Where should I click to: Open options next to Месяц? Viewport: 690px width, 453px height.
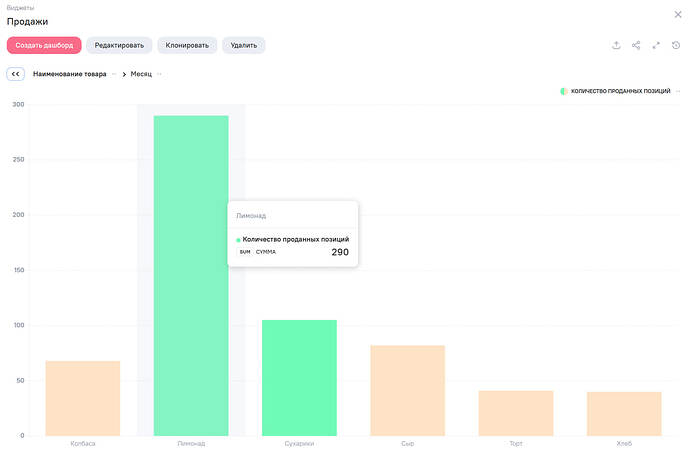click(159, 74)
